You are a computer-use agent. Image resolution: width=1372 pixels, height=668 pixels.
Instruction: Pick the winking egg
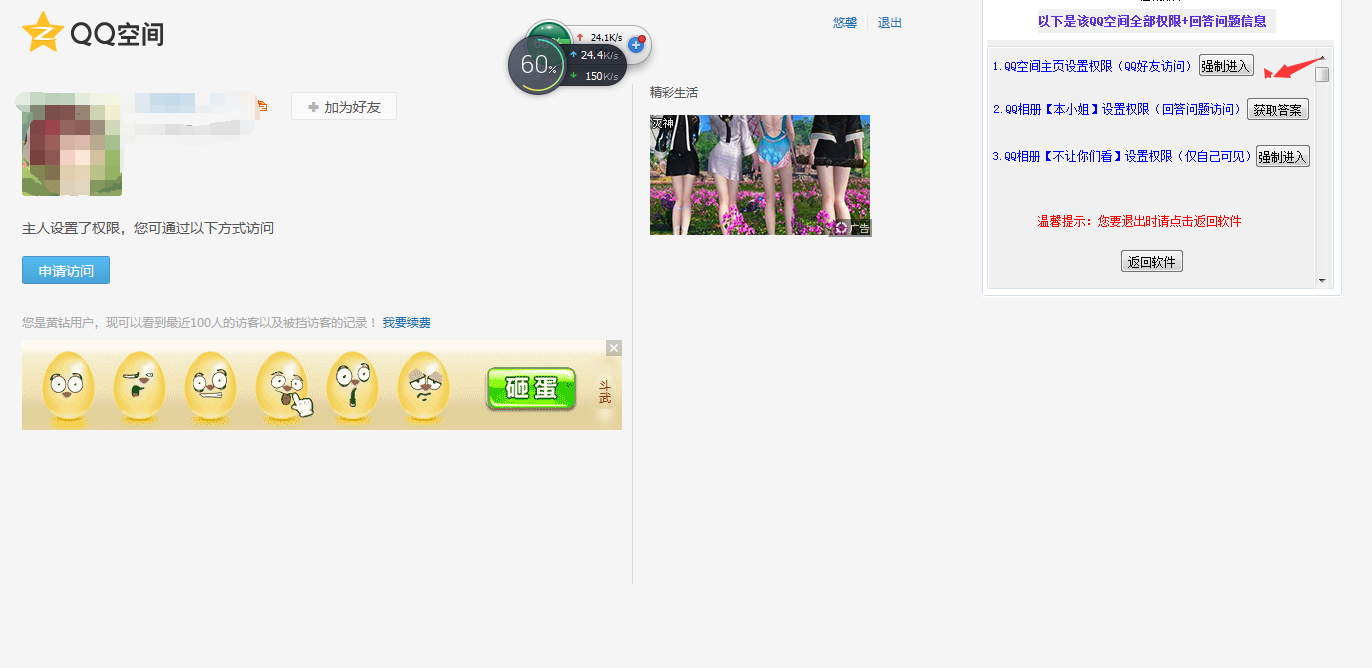[139, 385]
